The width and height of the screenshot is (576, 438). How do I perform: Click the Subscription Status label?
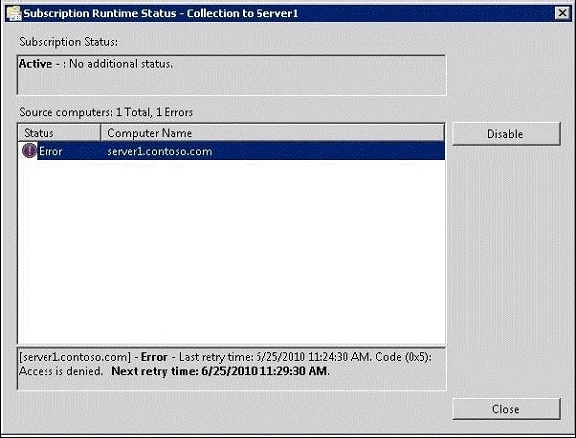pos(69,42)
